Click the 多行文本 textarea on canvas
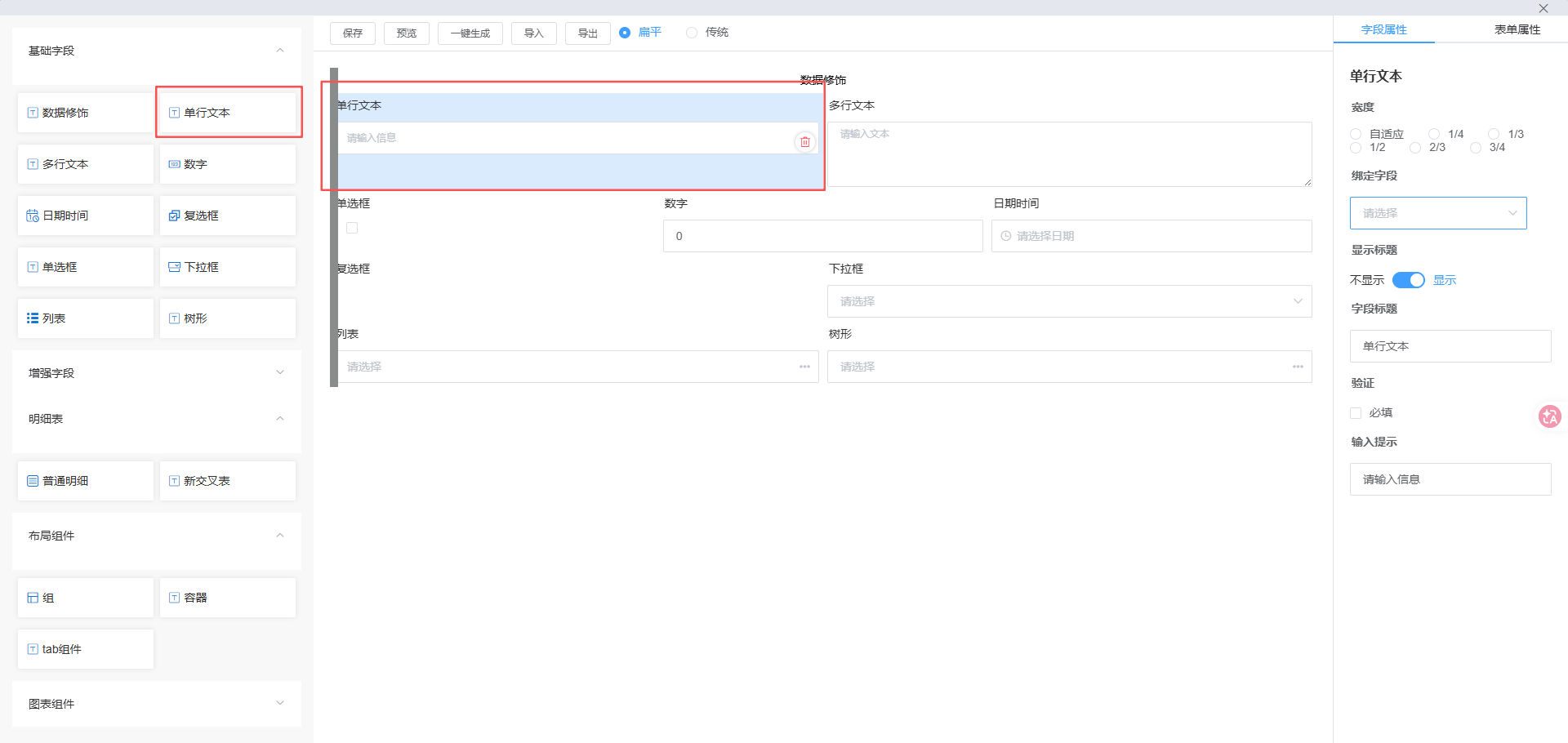 click(x=1070, y=154)
